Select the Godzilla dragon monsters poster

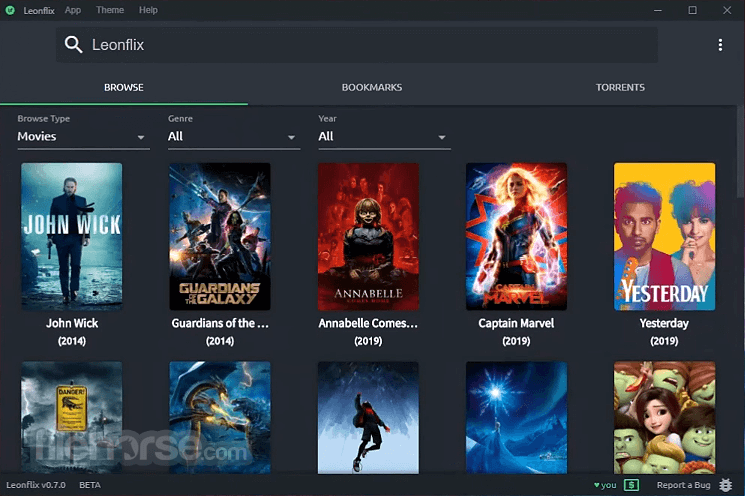[220, 417]
